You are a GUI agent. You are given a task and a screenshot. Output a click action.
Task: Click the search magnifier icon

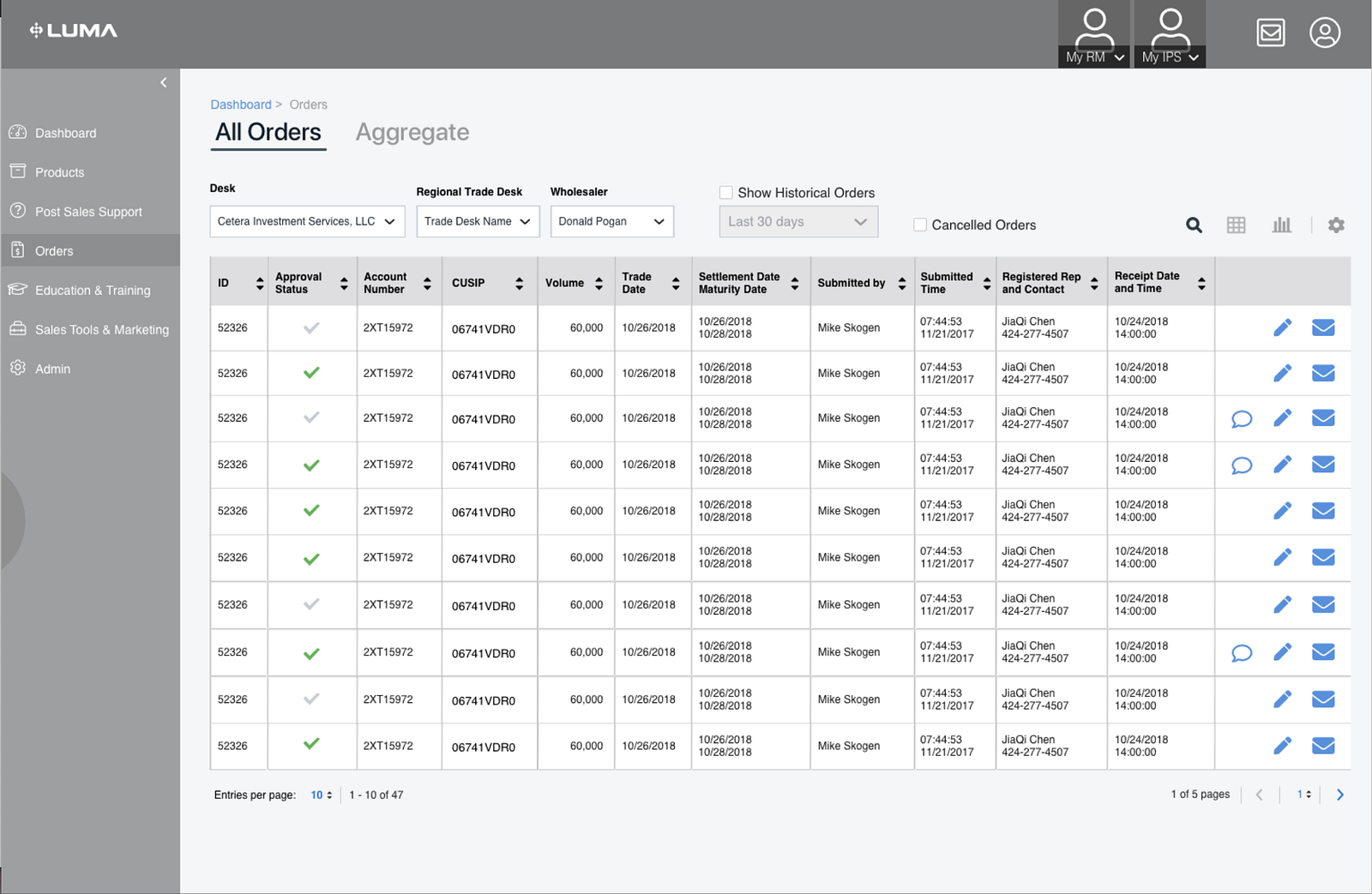(x=1194, y=225)
